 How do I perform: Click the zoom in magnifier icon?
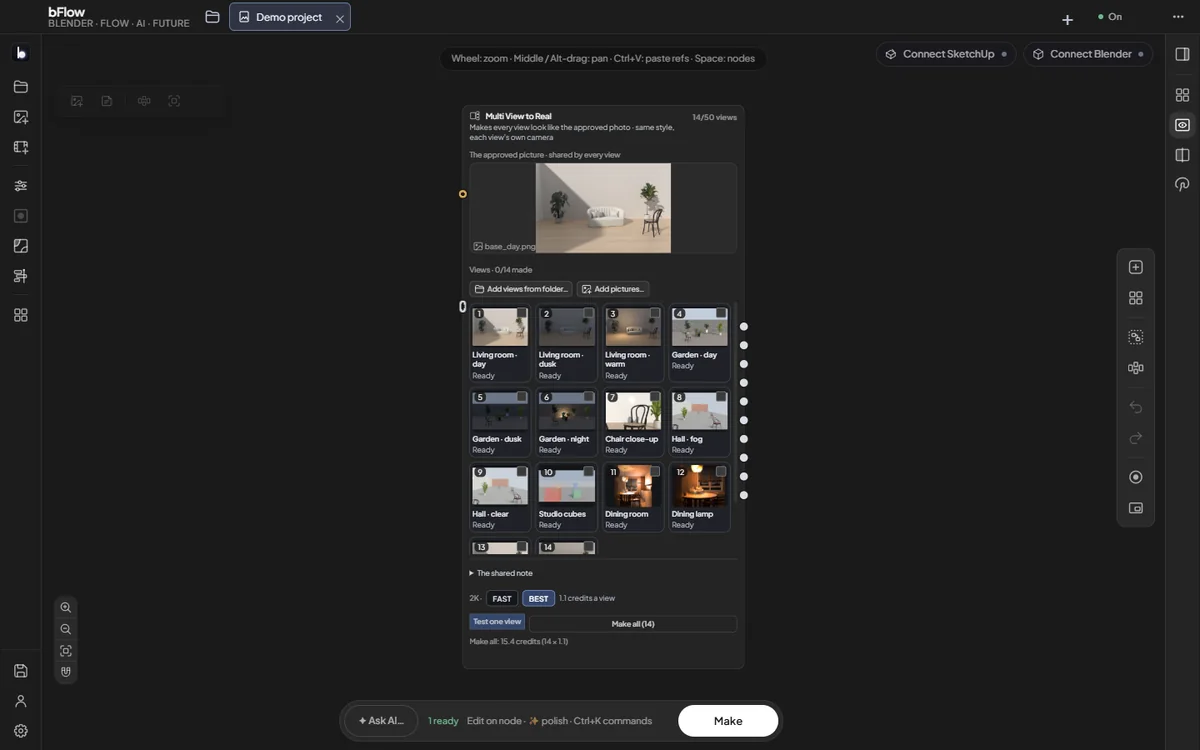[x=66, y=607]
